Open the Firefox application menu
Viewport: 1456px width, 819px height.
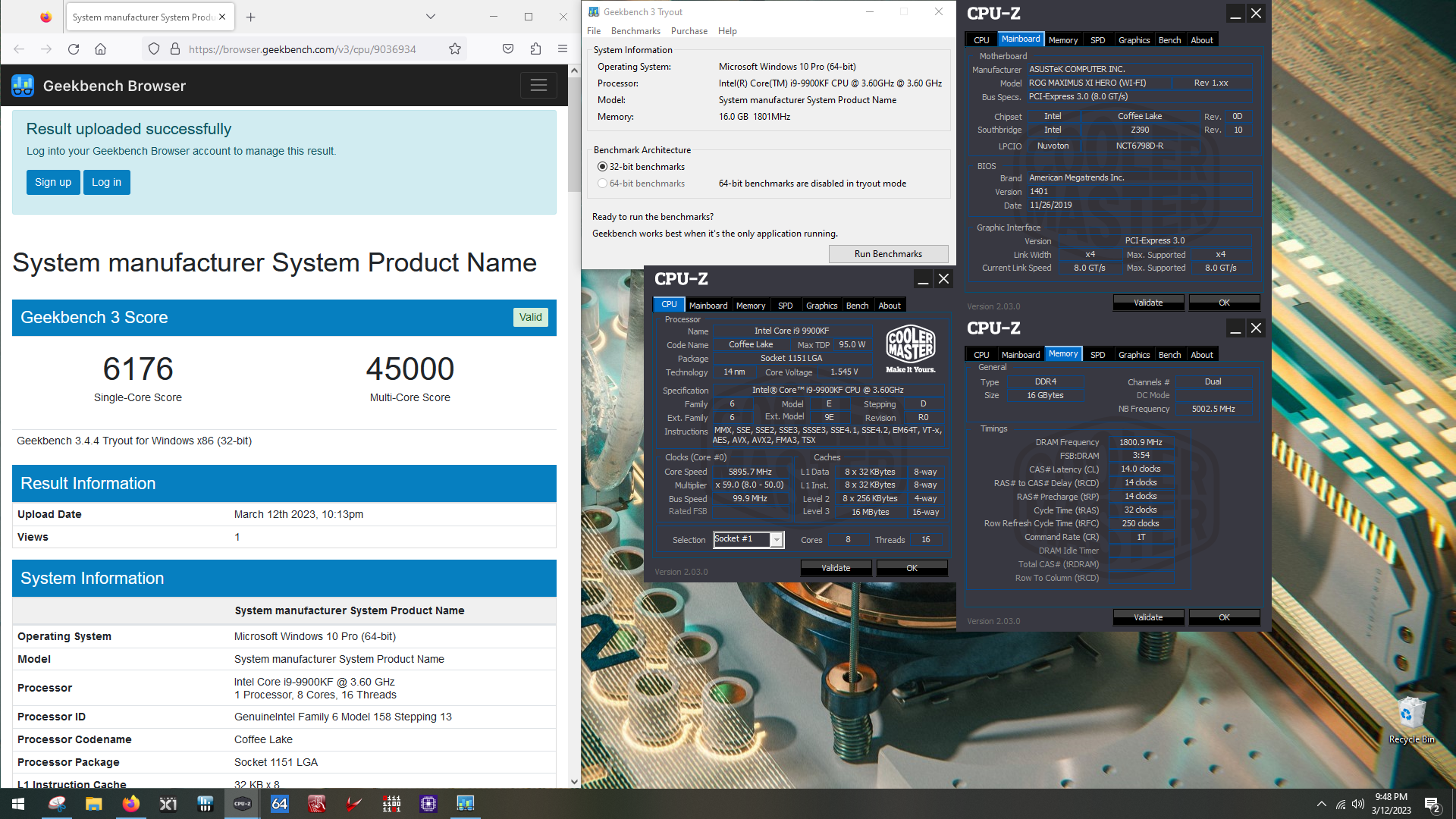click(x=563, y=49)
